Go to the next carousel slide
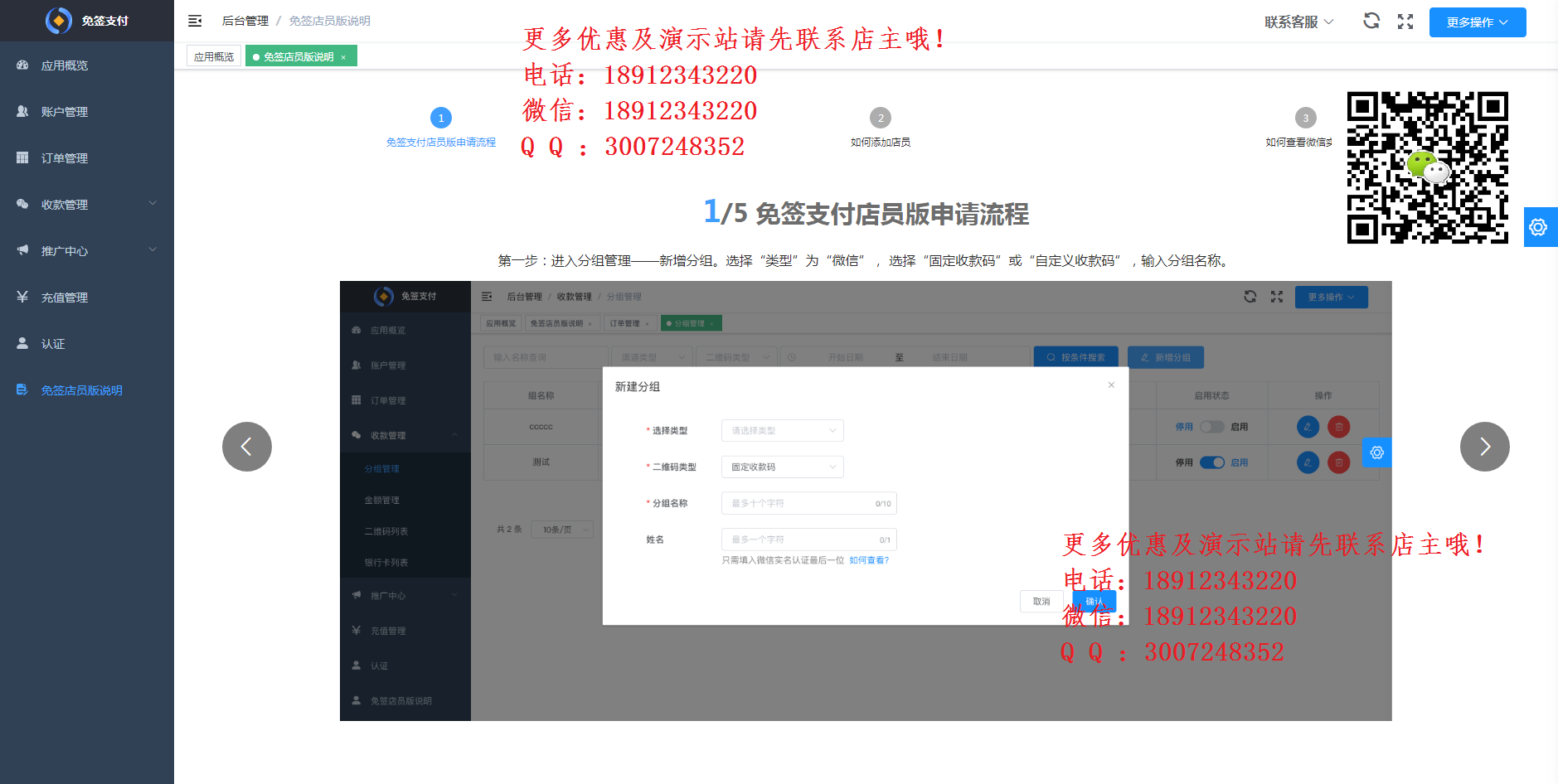 [1485, 447]
